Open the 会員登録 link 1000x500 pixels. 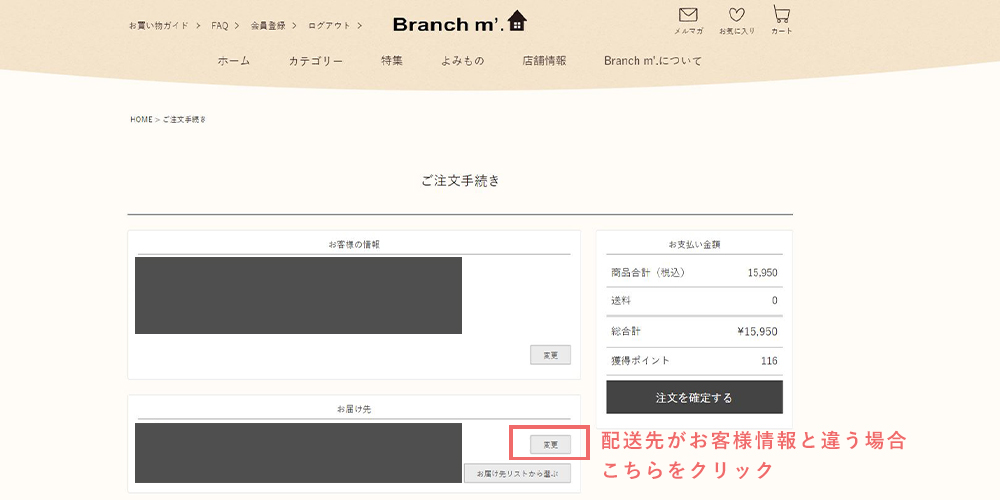coord(268,25)
